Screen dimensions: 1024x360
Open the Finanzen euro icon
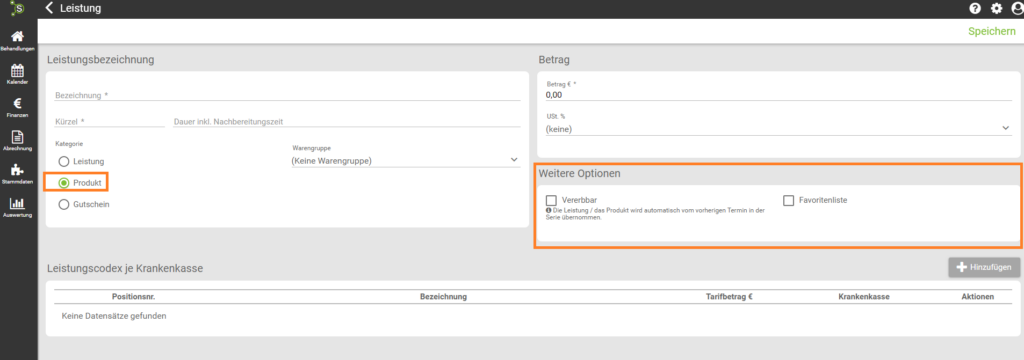(x=18, y=103)
